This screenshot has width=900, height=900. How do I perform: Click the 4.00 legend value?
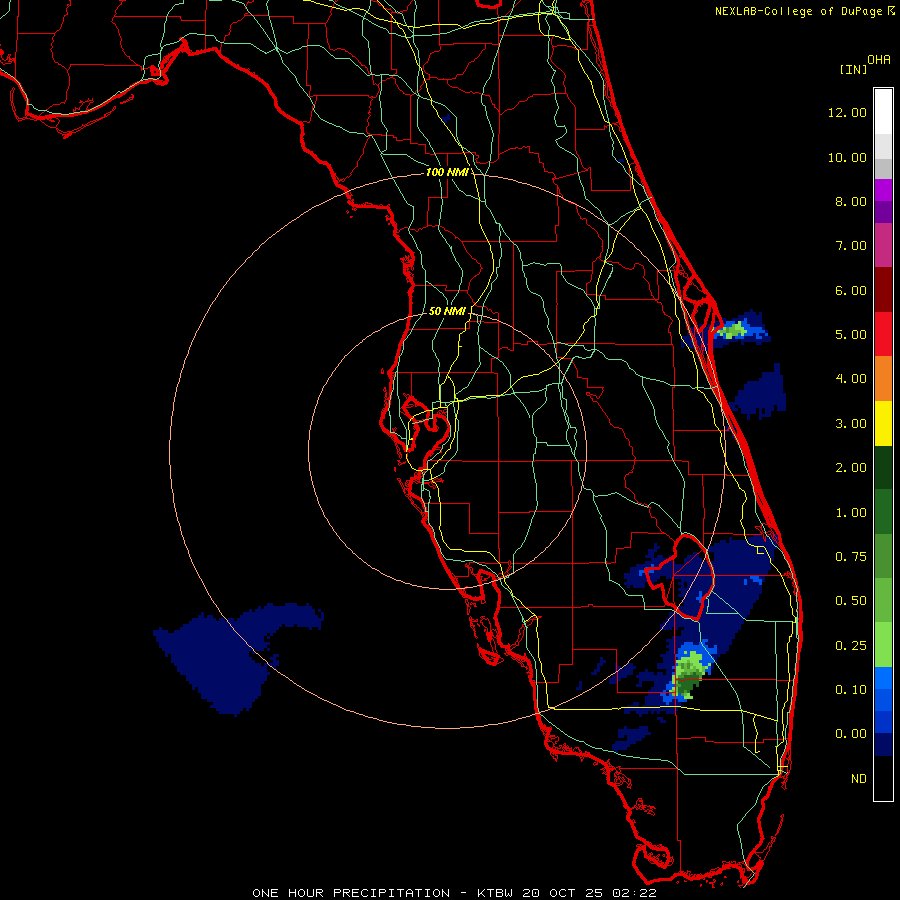pyautogui.click(x=851, y=379)
